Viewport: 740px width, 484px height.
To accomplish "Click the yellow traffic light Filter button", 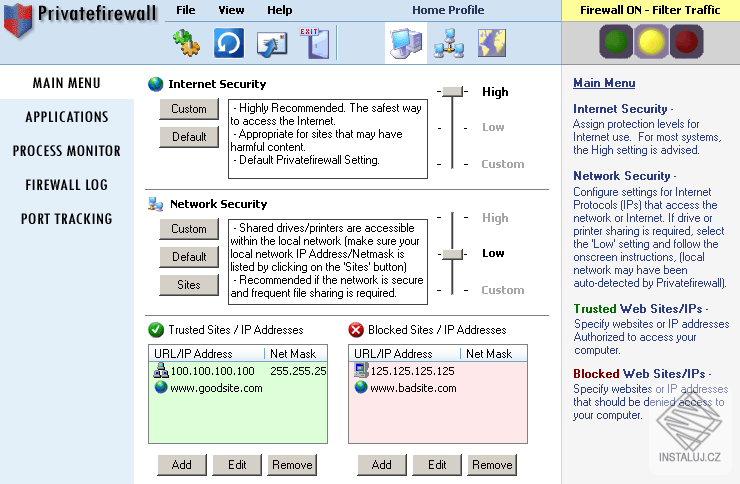I will [651, 42].
